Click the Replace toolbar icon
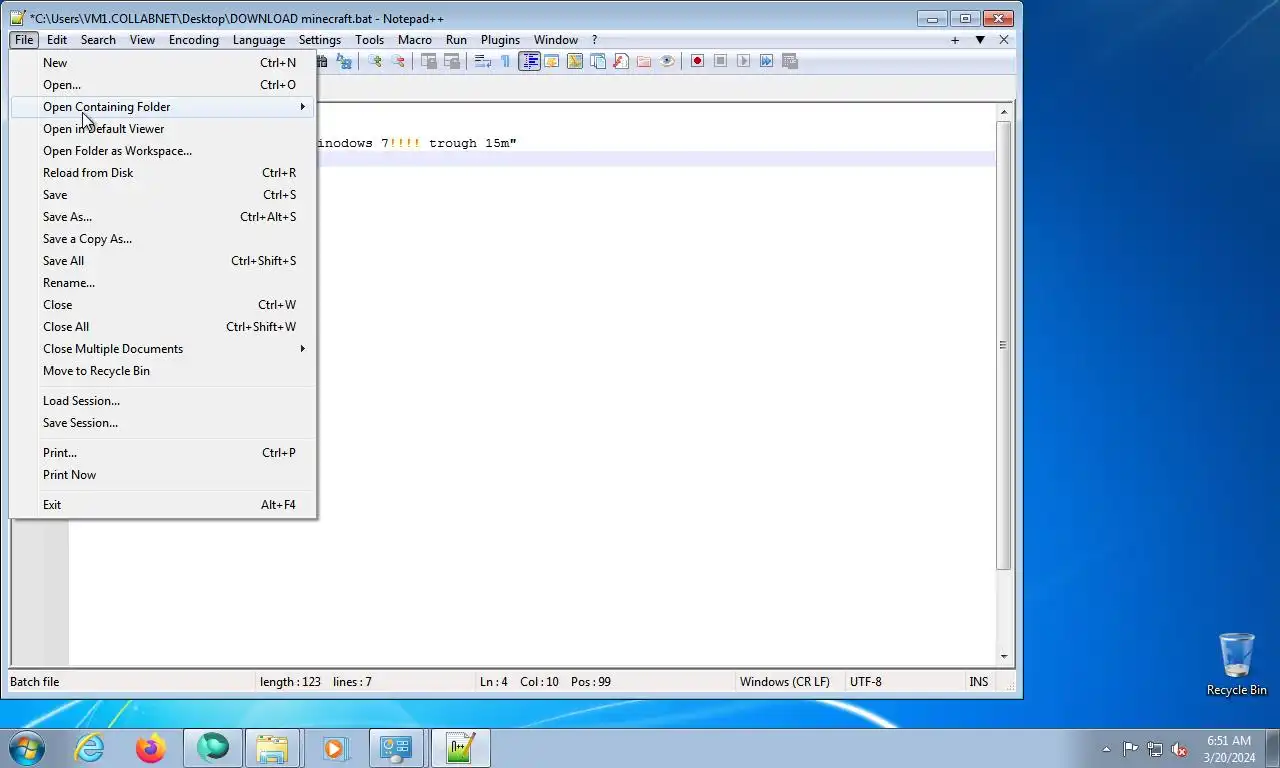 344,61
